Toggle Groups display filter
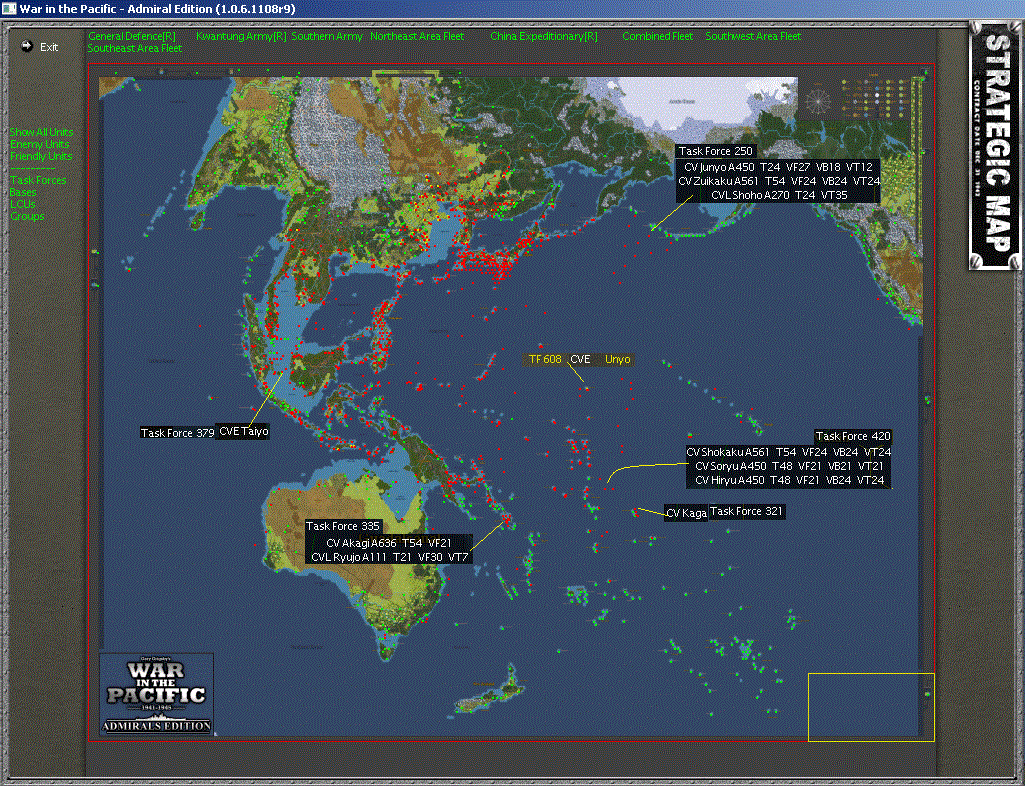The width and height of the screenshot is (1025, 786). 27,216
